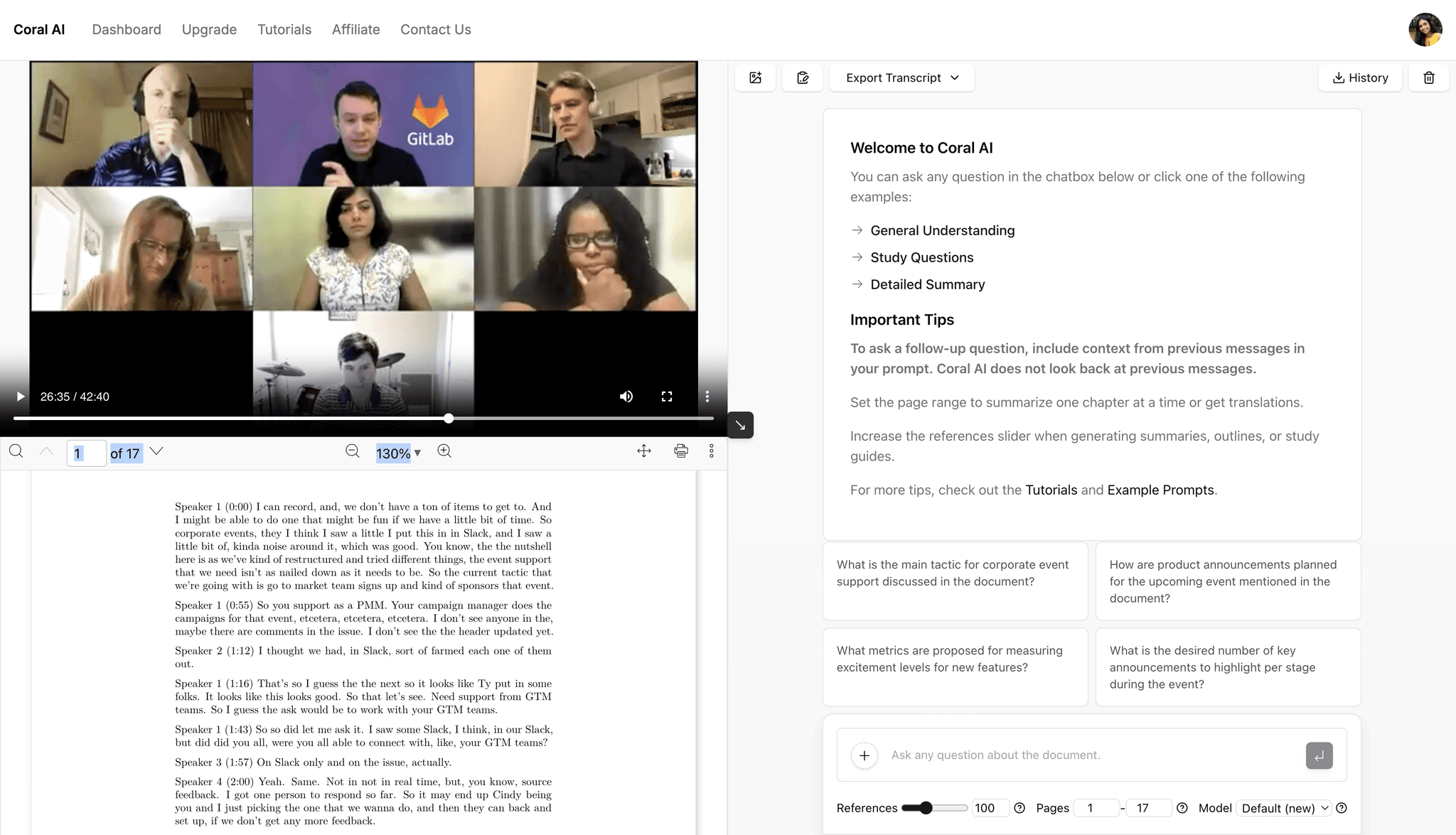The width and height of the screenshot is (1456, 835).
Task: Click the add screenshot icon
Action: point(756,77)
